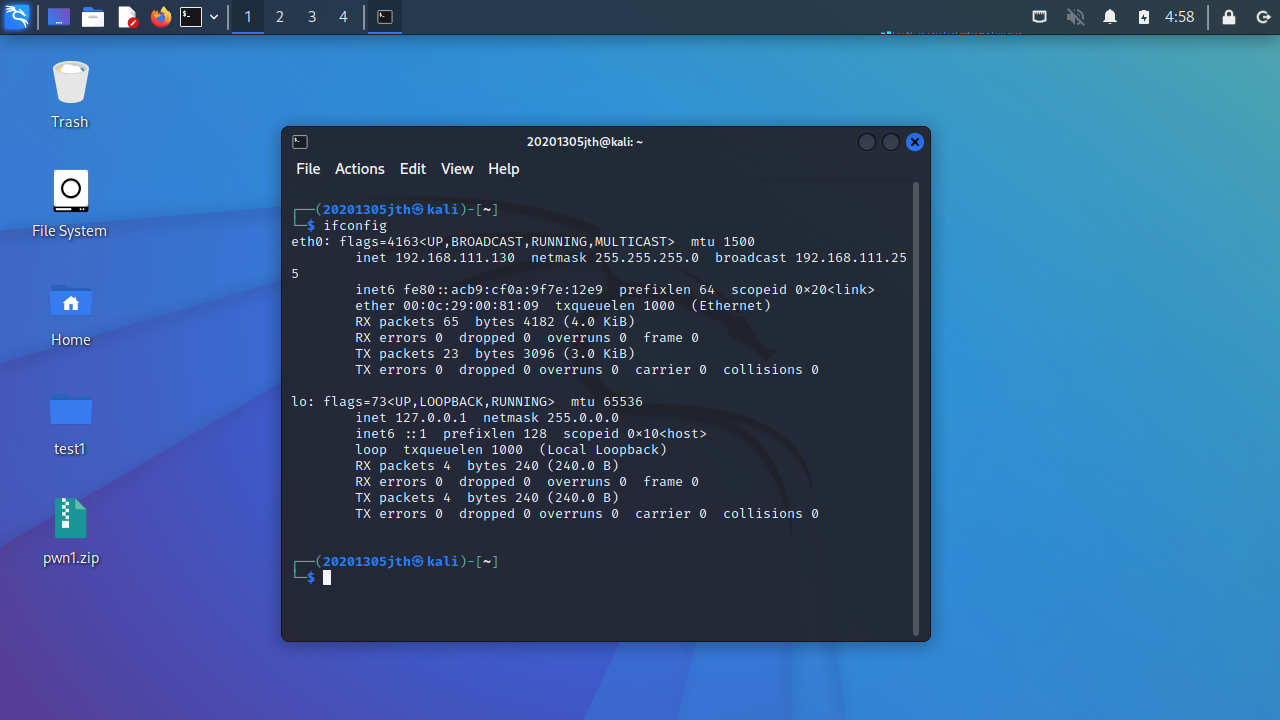This screenshot has height=720, width=1280.
Task: Open the log out session icon
Action: pos(1263,17)
